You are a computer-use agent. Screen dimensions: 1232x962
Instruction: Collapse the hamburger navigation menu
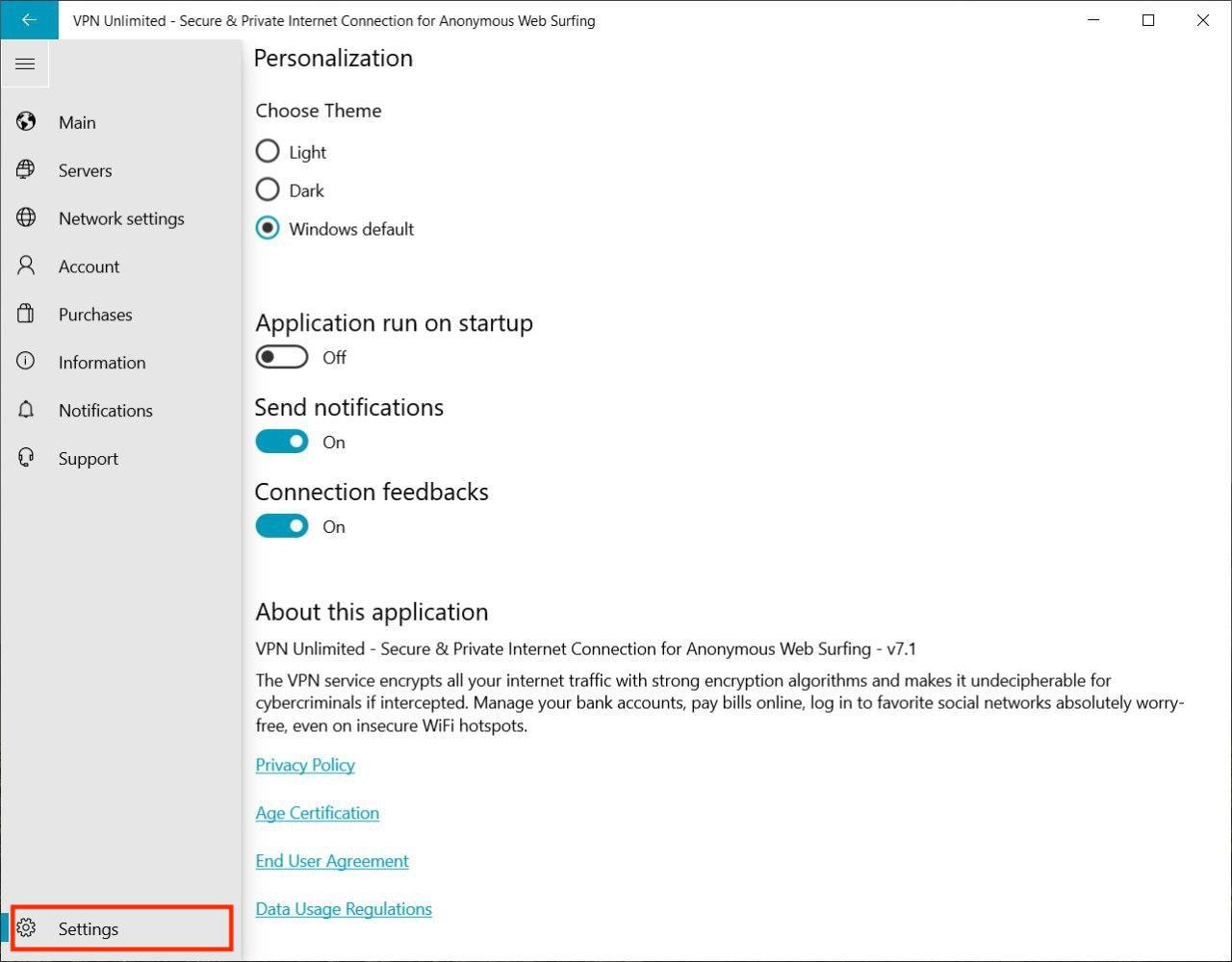pyautogui.click(x=25, y=64)
